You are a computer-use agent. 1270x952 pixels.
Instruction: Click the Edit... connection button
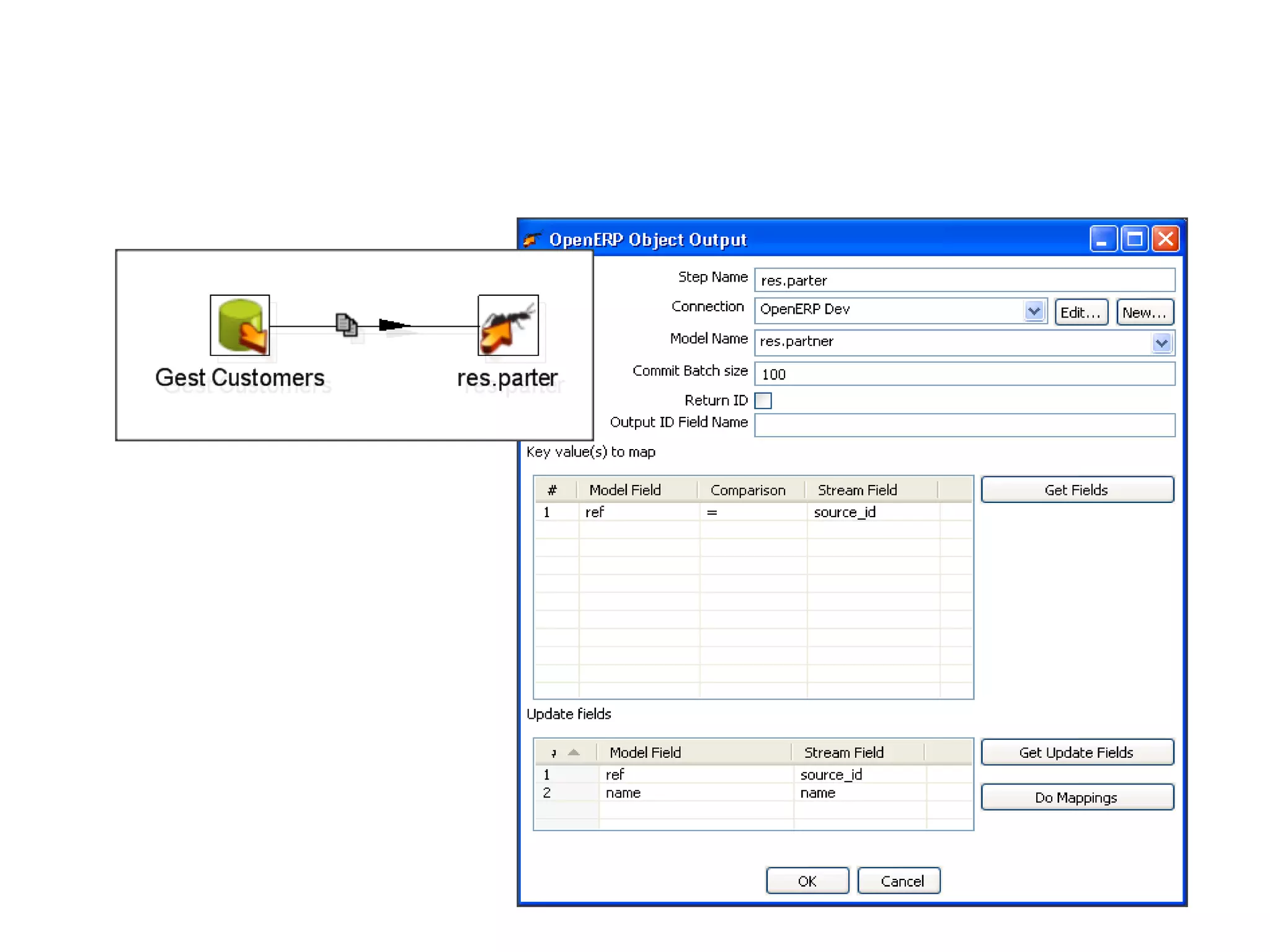click(1080, 312)
